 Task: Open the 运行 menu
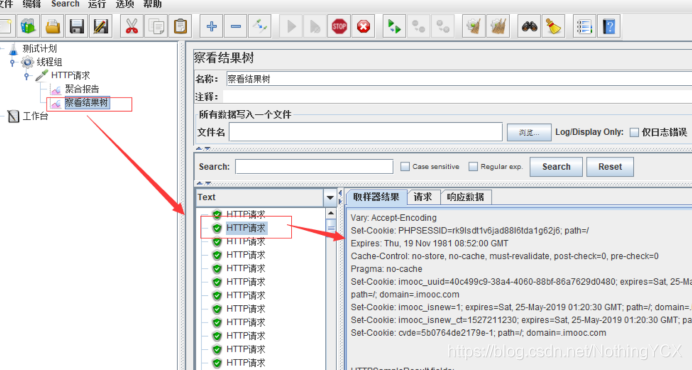click(97, 4)
